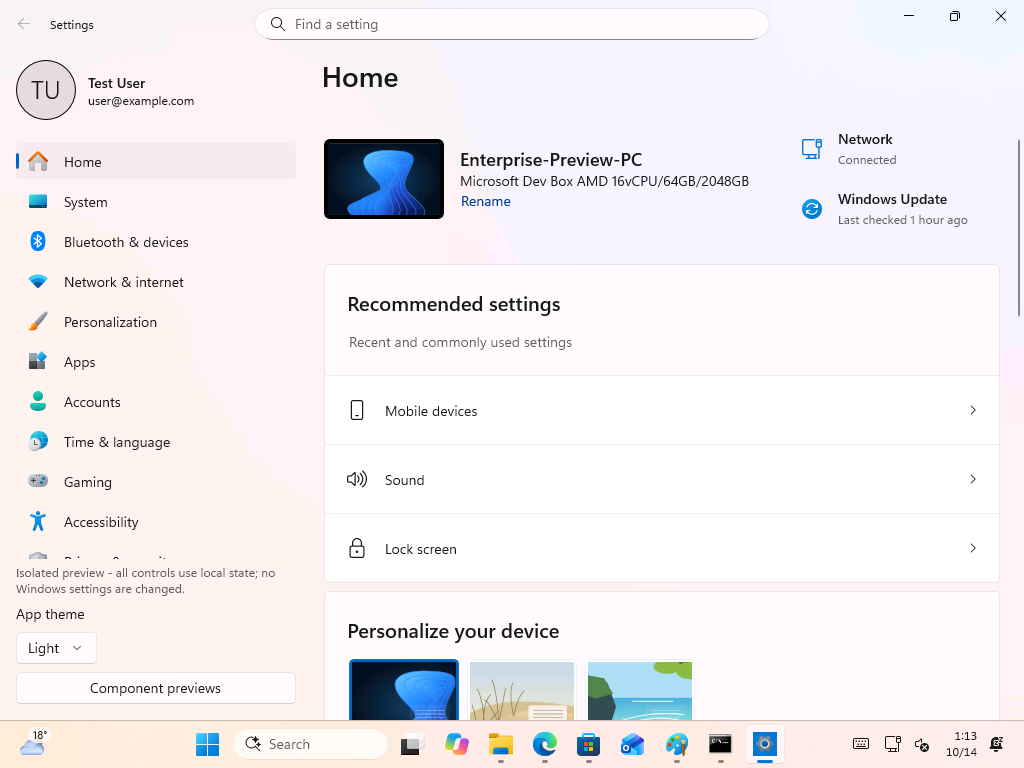Expand the Mobile devices row chevron
The width and height of the screenshot is (1024, 768).
pos(972,410)
